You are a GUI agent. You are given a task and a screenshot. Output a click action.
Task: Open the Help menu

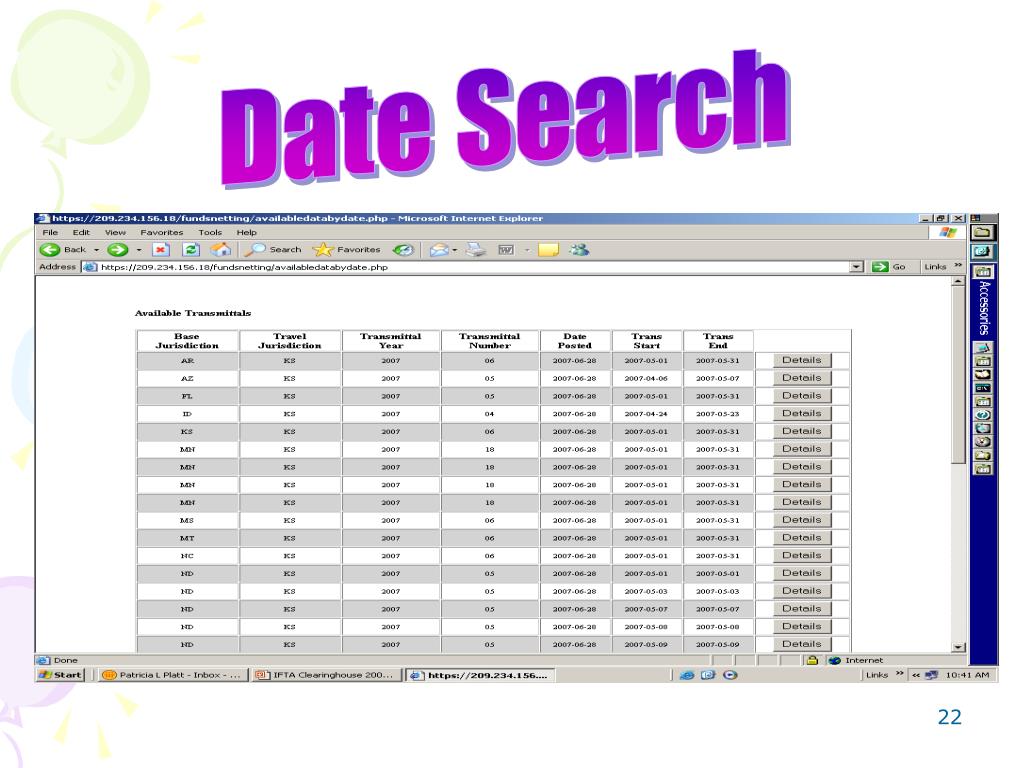pos(246,232)
